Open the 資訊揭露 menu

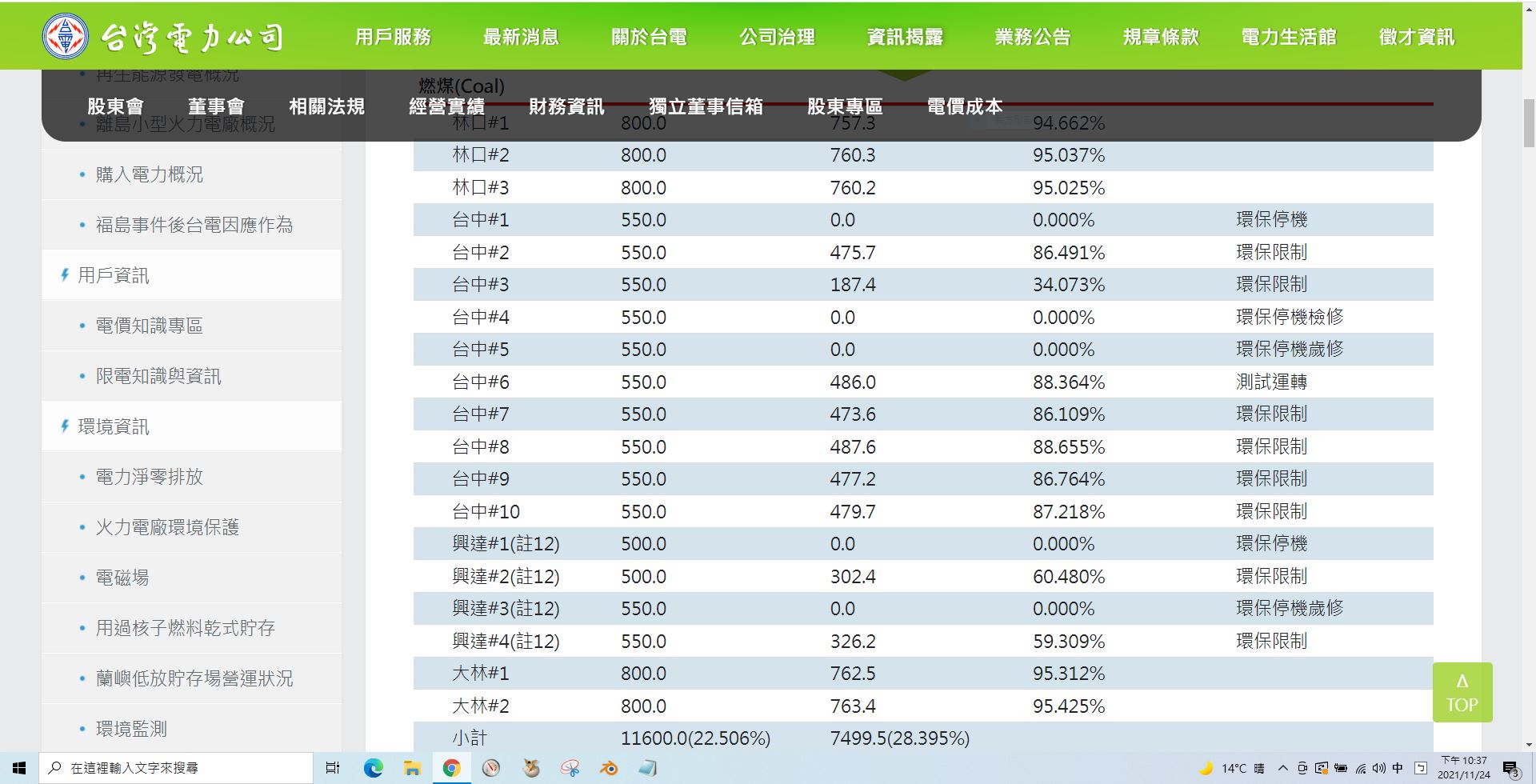pos(905,37)
